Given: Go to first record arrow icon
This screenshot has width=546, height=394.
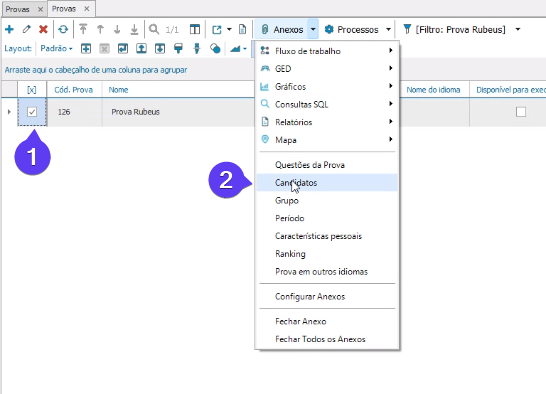Looking at the screenshot, I should (x=83, y=29).
